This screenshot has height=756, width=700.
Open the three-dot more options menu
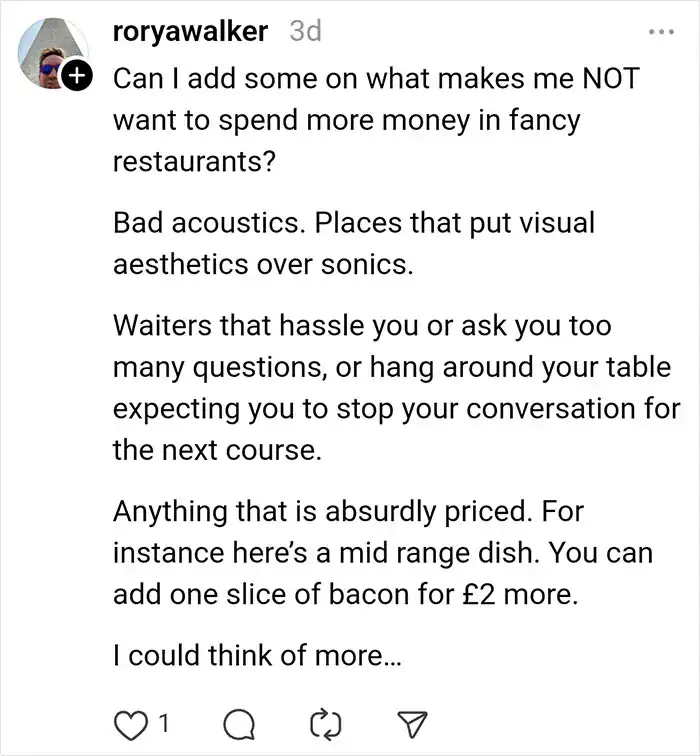pos(661,32)
